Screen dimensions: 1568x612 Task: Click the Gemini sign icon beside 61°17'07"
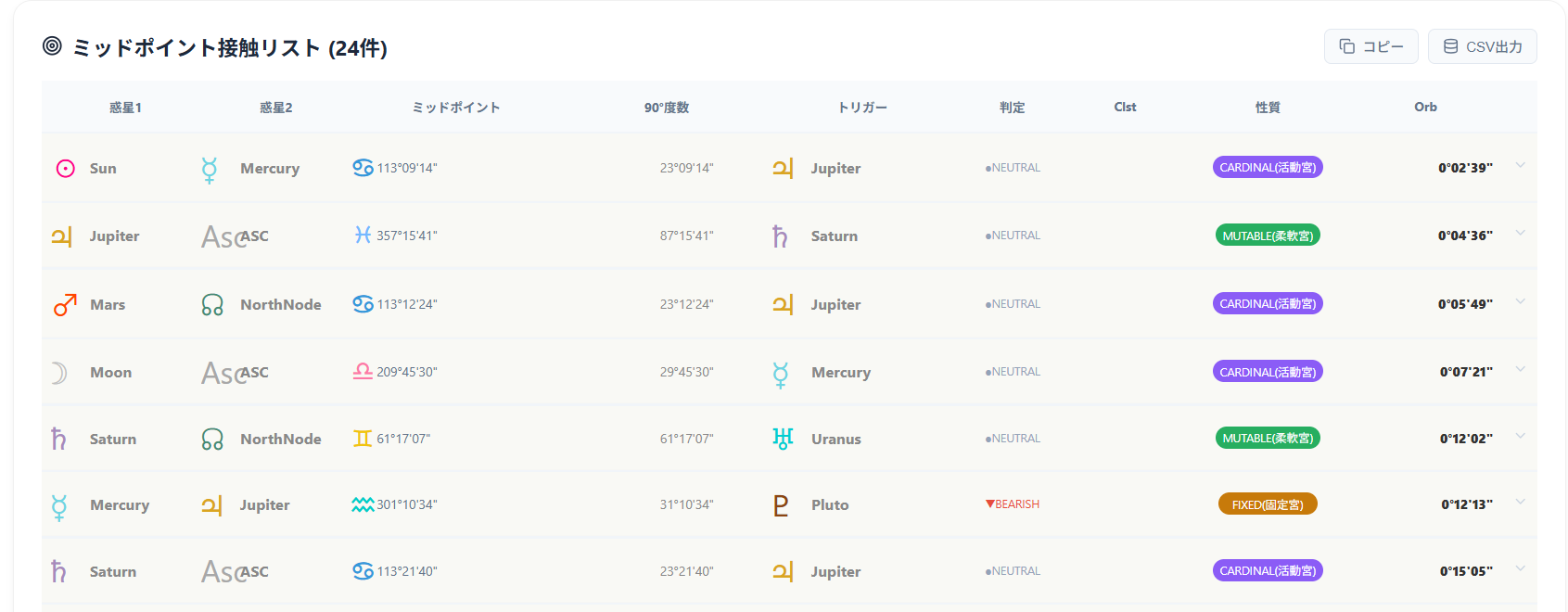[x=363, y=439]
